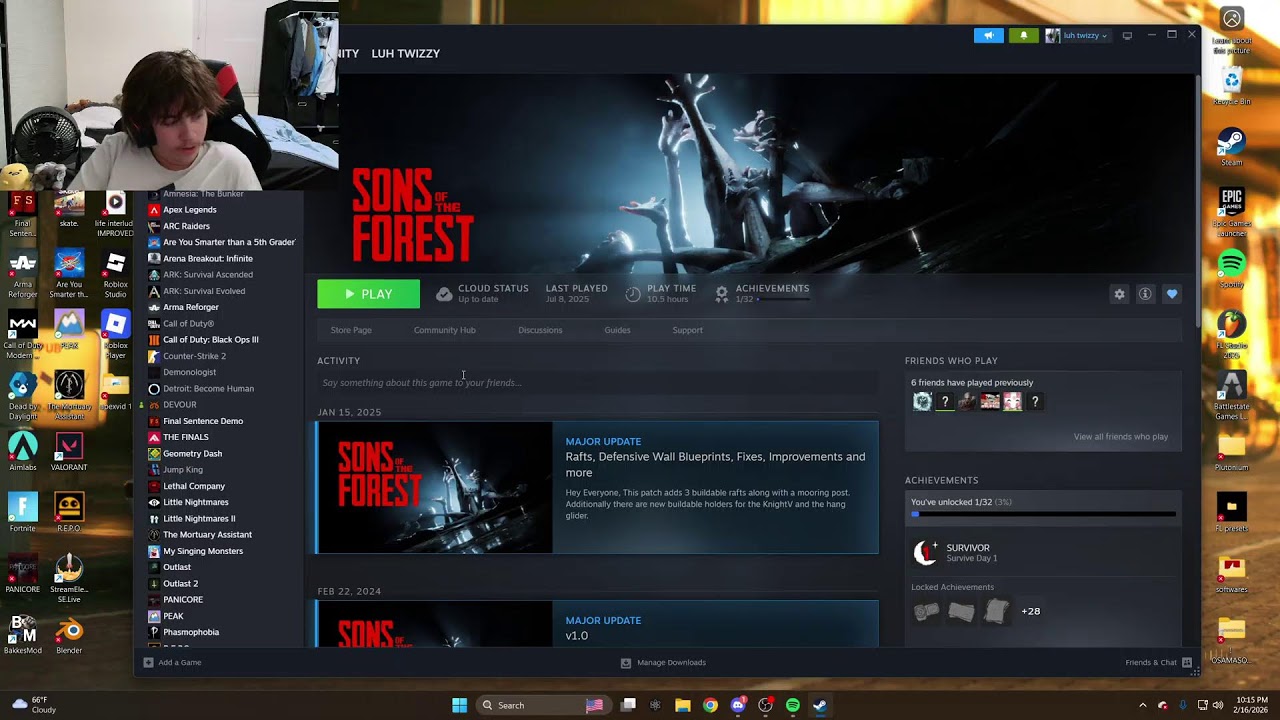Screen dimensions: 1280x720
Task: Switch to Big Picture mode icon
Action: point(1127,35)
